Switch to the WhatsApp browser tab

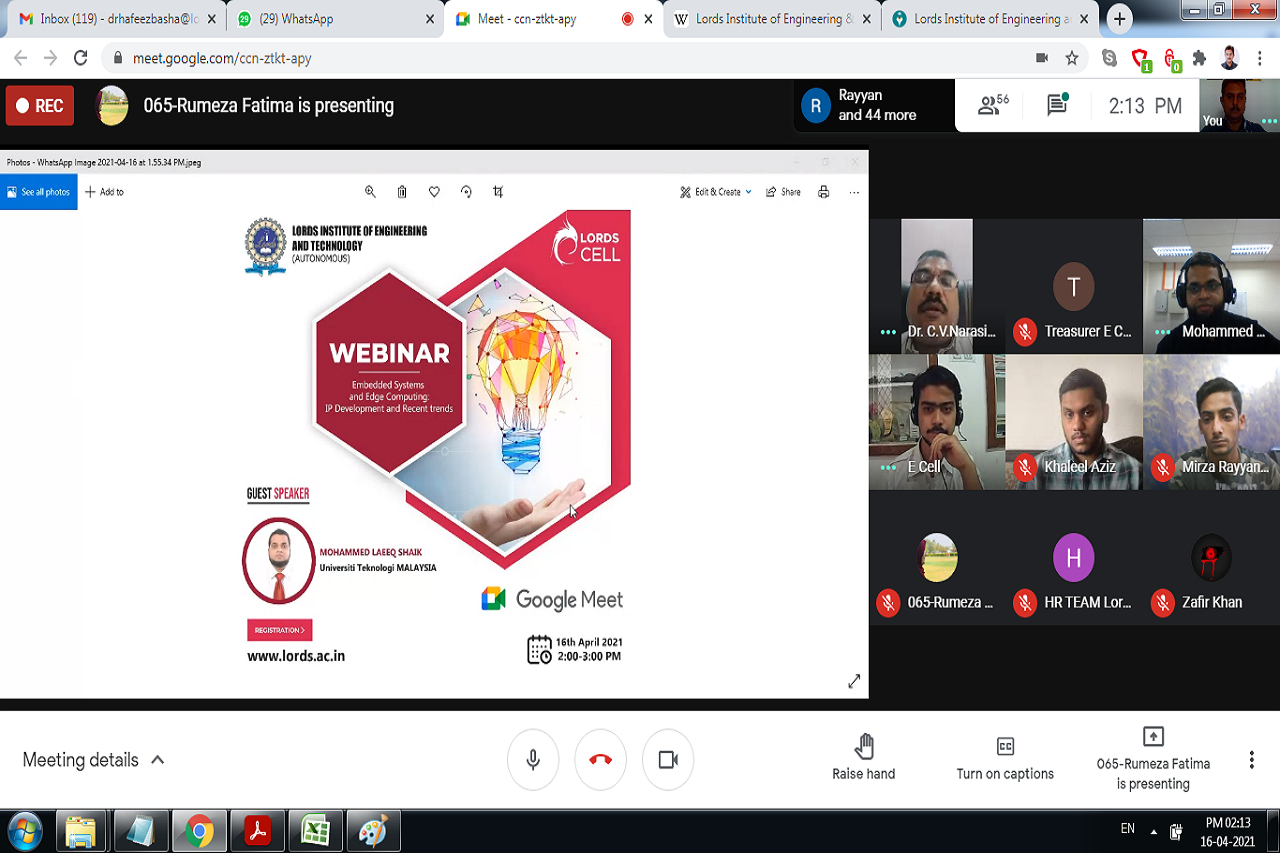pos(331,19)
